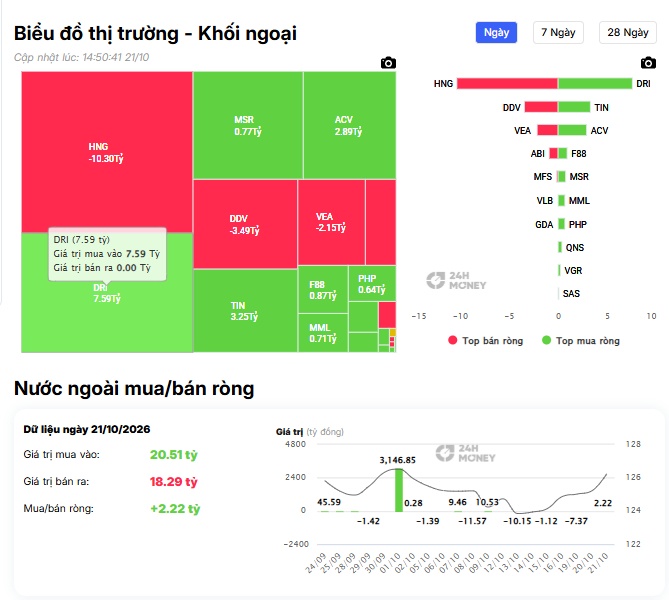
Task: Click the camera icon above the bar chart
Action: point(648,63)
